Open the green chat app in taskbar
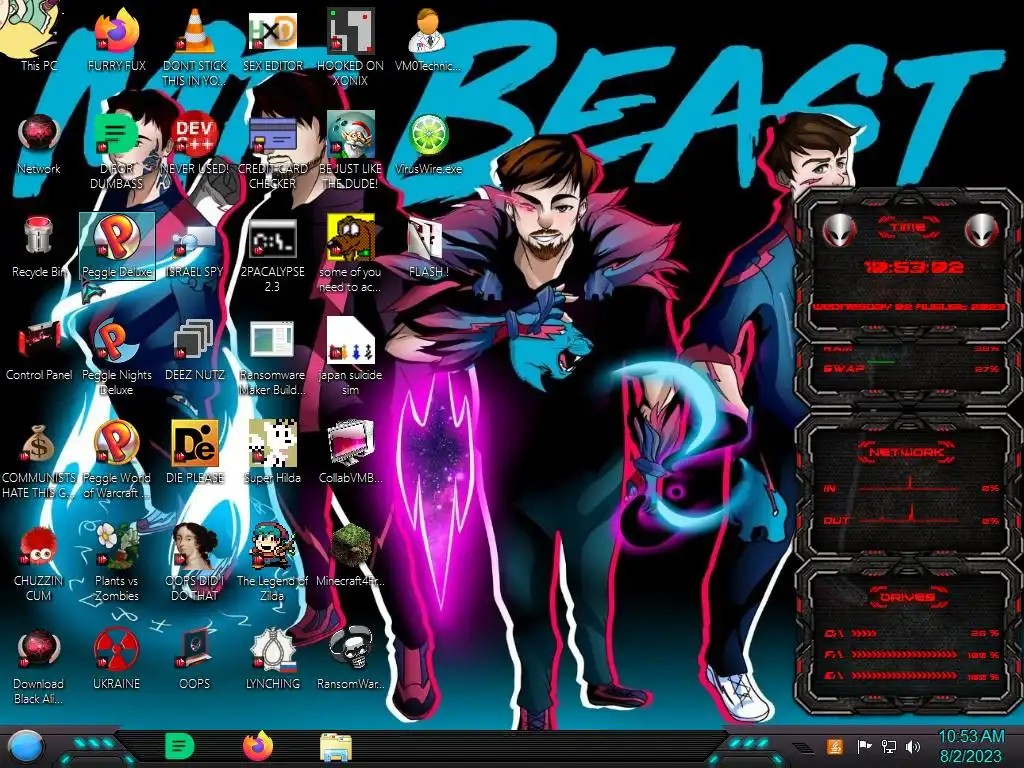 coord(179,747)
